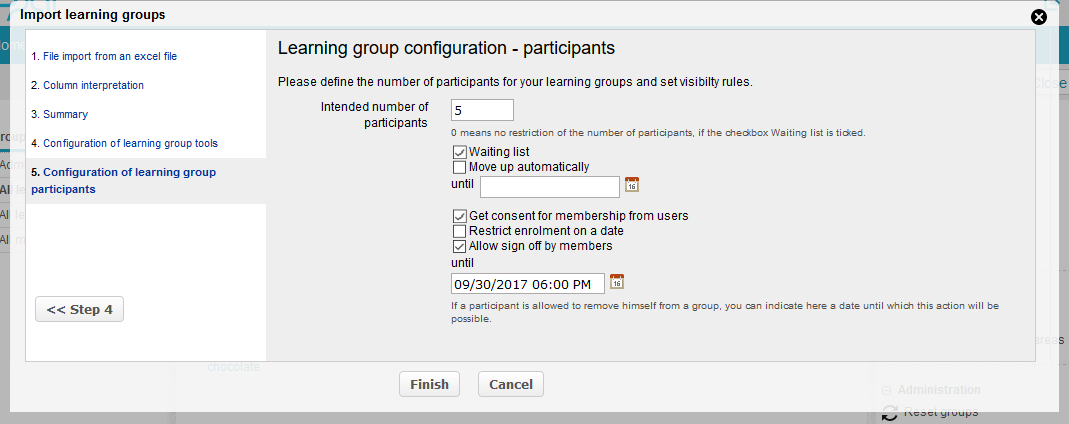Select Configuration of learning group participants step
Viewport: 1069px width, 424px height.
(123, 180)
